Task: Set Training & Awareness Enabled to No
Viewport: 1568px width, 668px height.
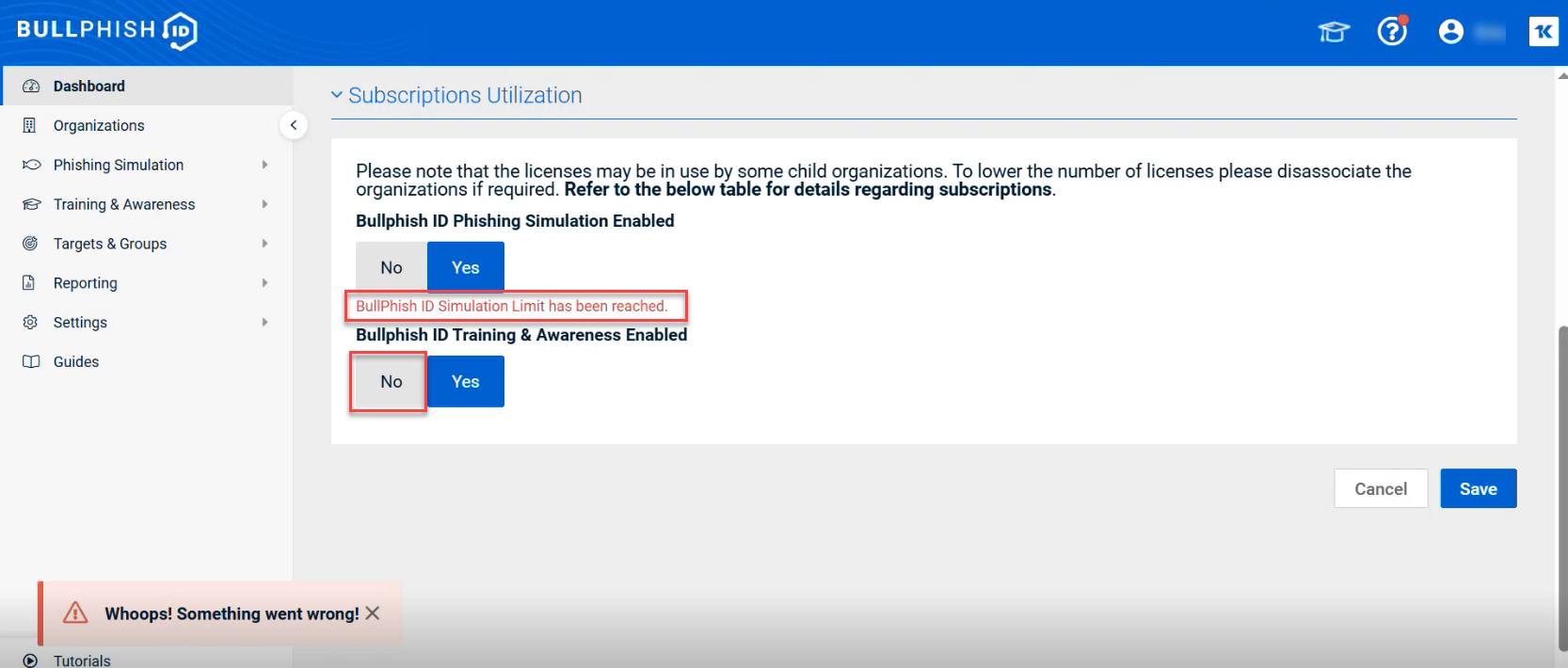Action: pyautogui.click(x=392, y=381)
